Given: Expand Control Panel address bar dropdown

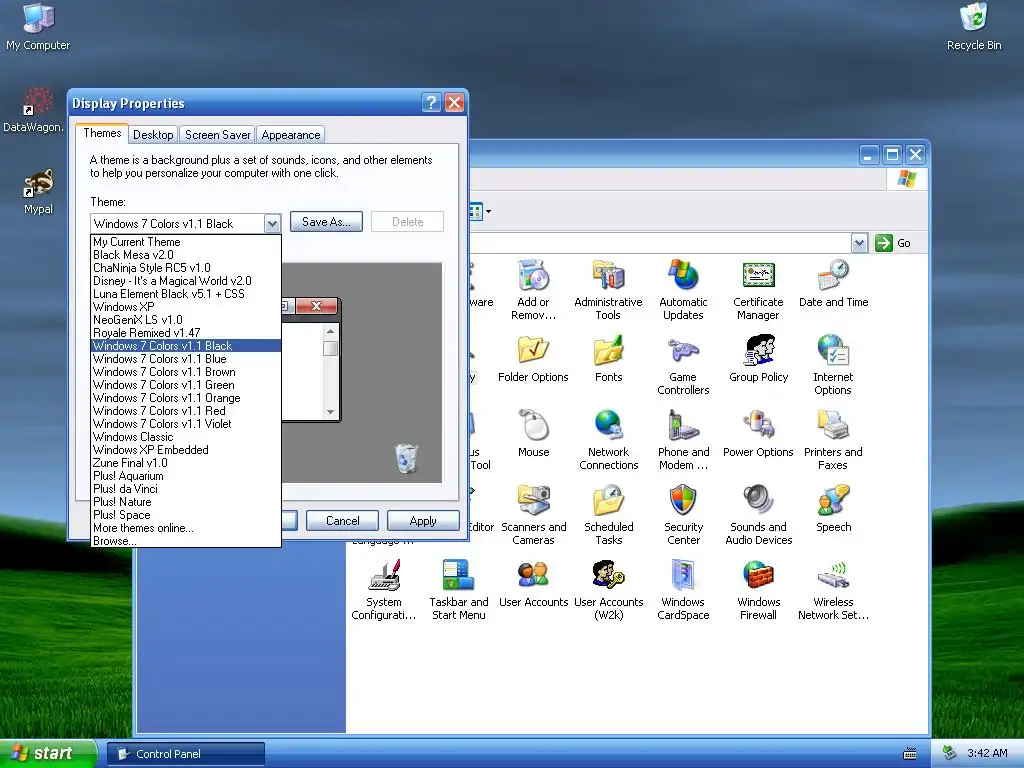Looking at the screenshot, I should [859, 243].
